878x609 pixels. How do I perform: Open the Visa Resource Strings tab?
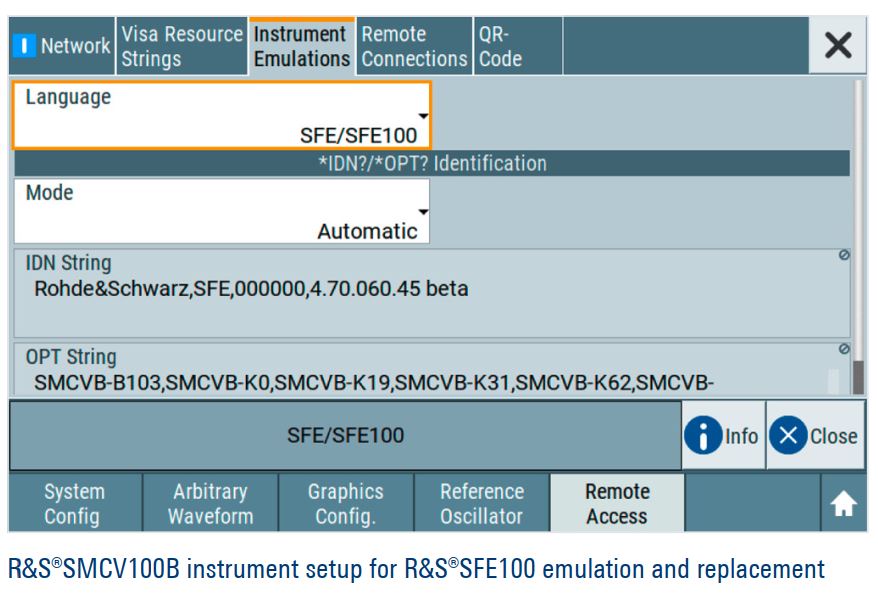tap(181, 45)
